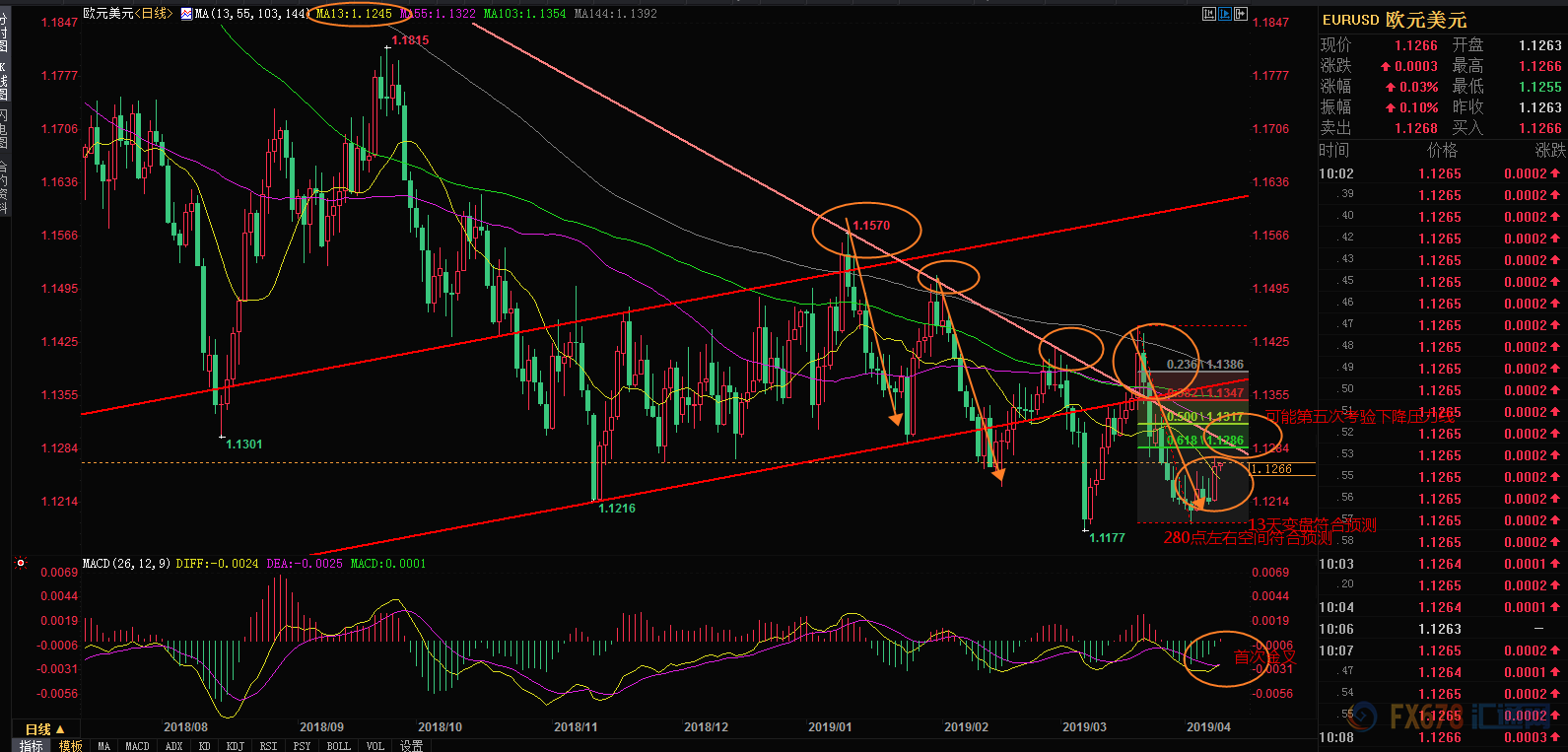
Task: Click the MACD(26,12,9) parameters label
Action: [126, 564]
